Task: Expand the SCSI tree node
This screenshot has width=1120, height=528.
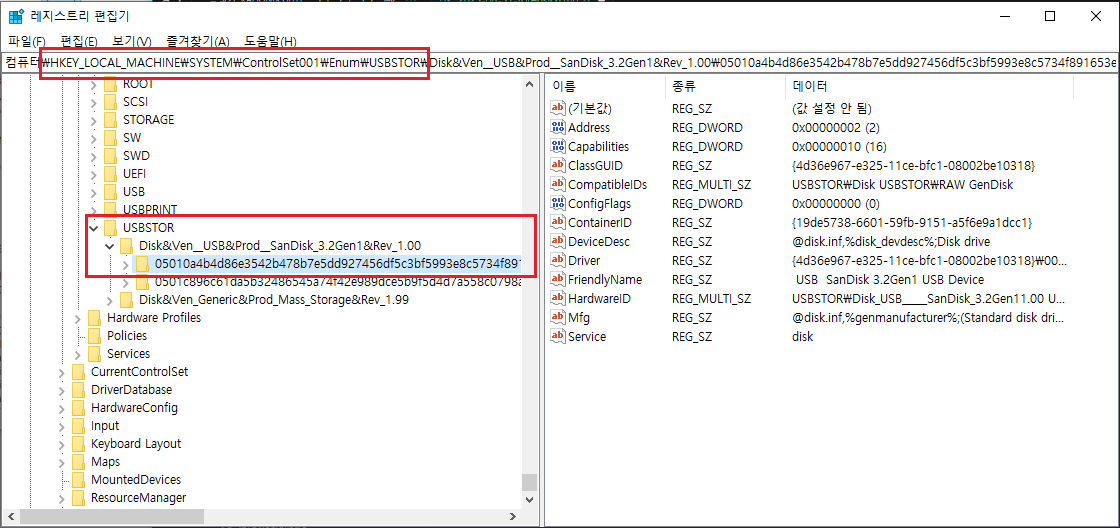Action: click(93, 101)
